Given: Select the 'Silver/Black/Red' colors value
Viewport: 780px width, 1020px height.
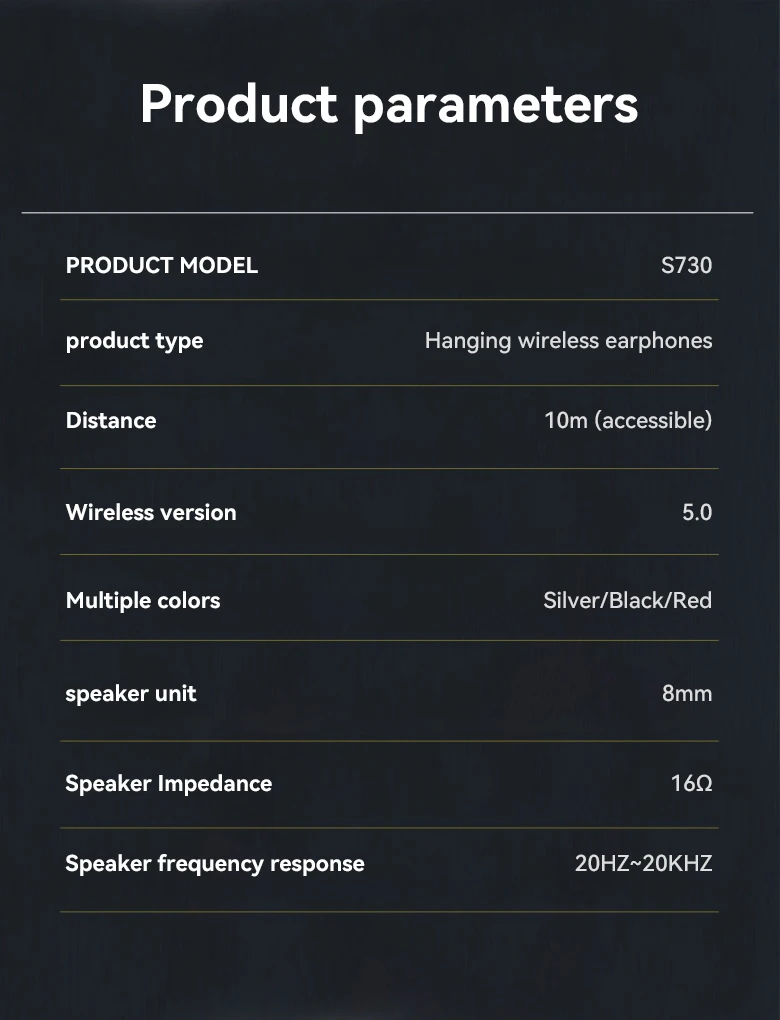Looking at the screenshot, I should [x=627, y=601].
